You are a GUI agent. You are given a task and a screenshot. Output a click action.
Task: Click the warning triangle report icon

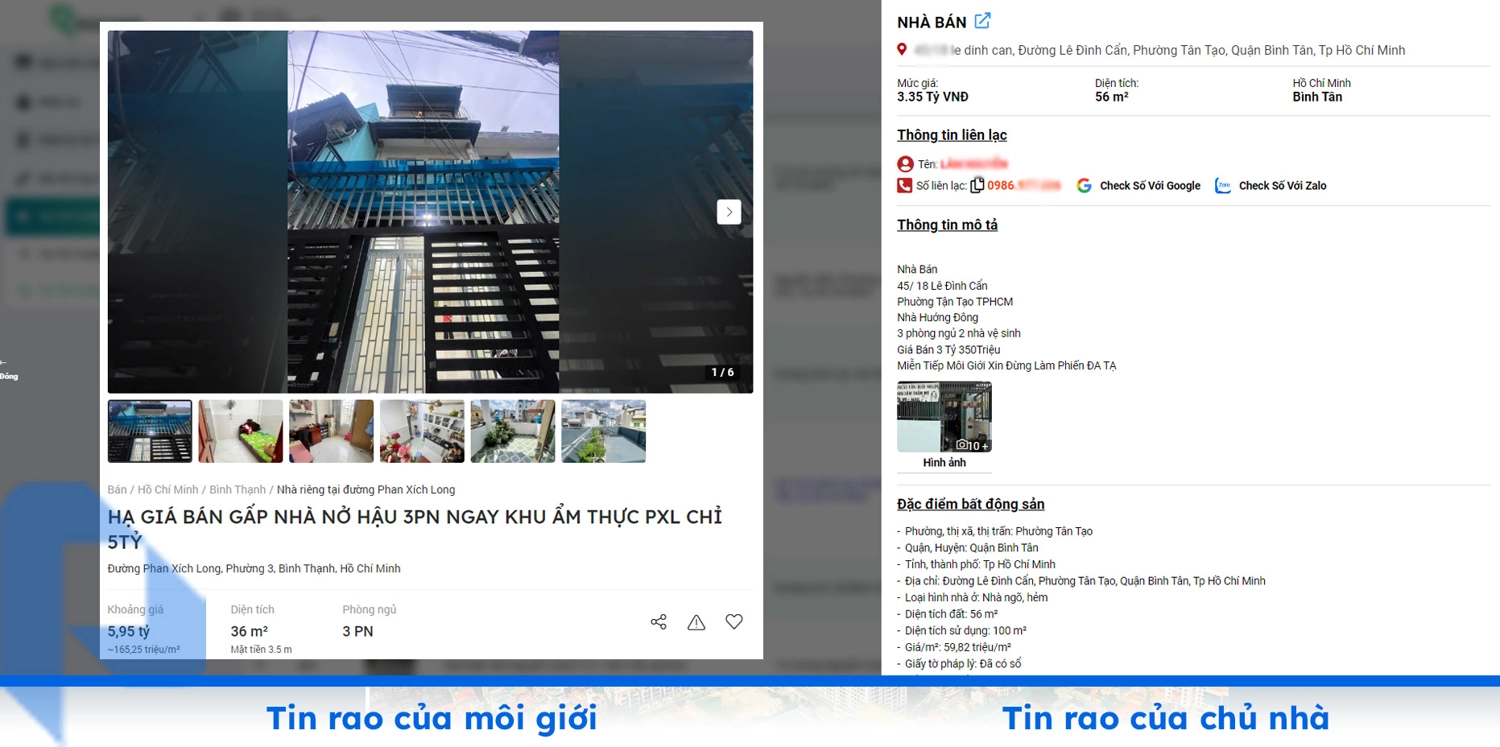696,622
